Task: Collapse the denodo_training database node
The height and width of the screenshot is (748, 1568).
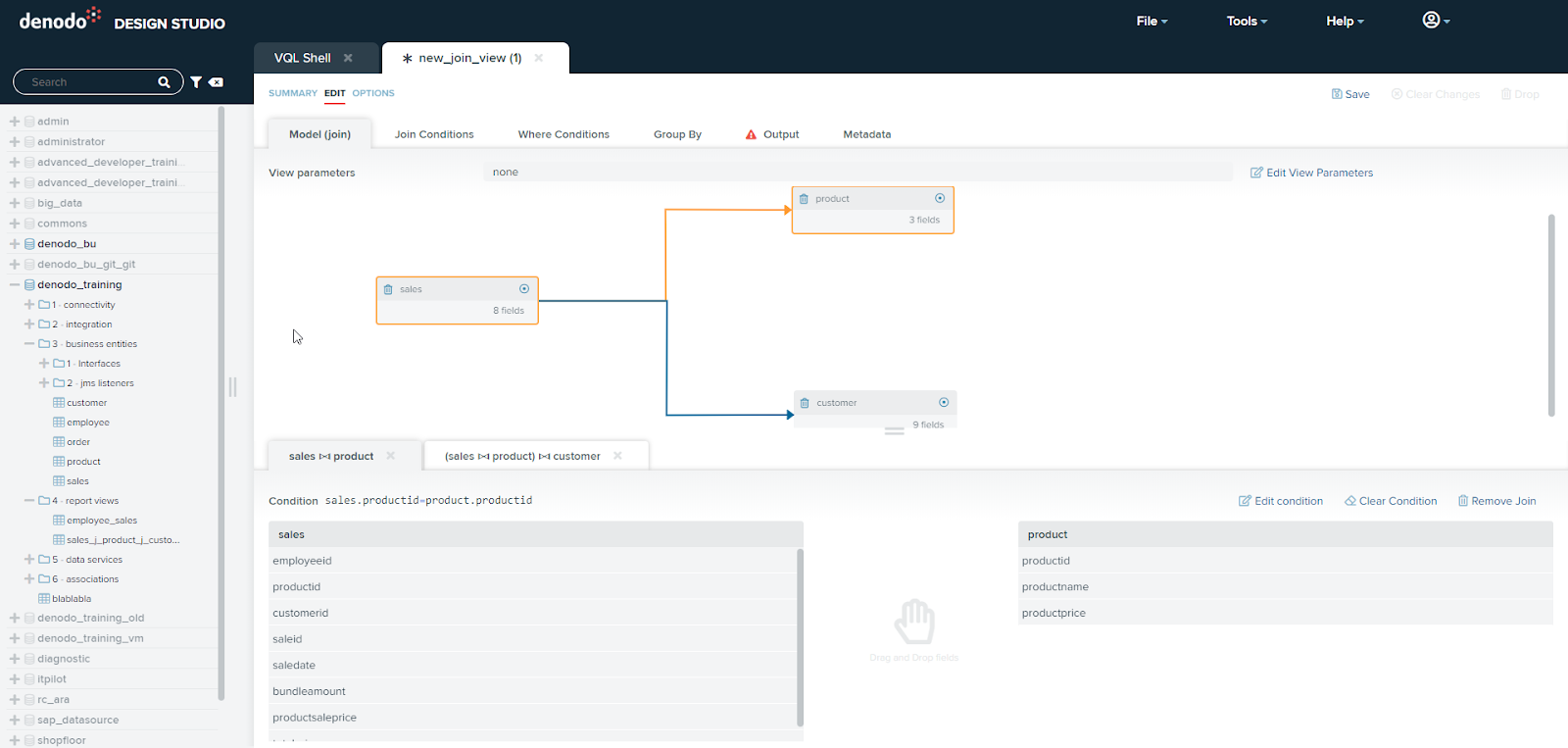Action: 15,285
